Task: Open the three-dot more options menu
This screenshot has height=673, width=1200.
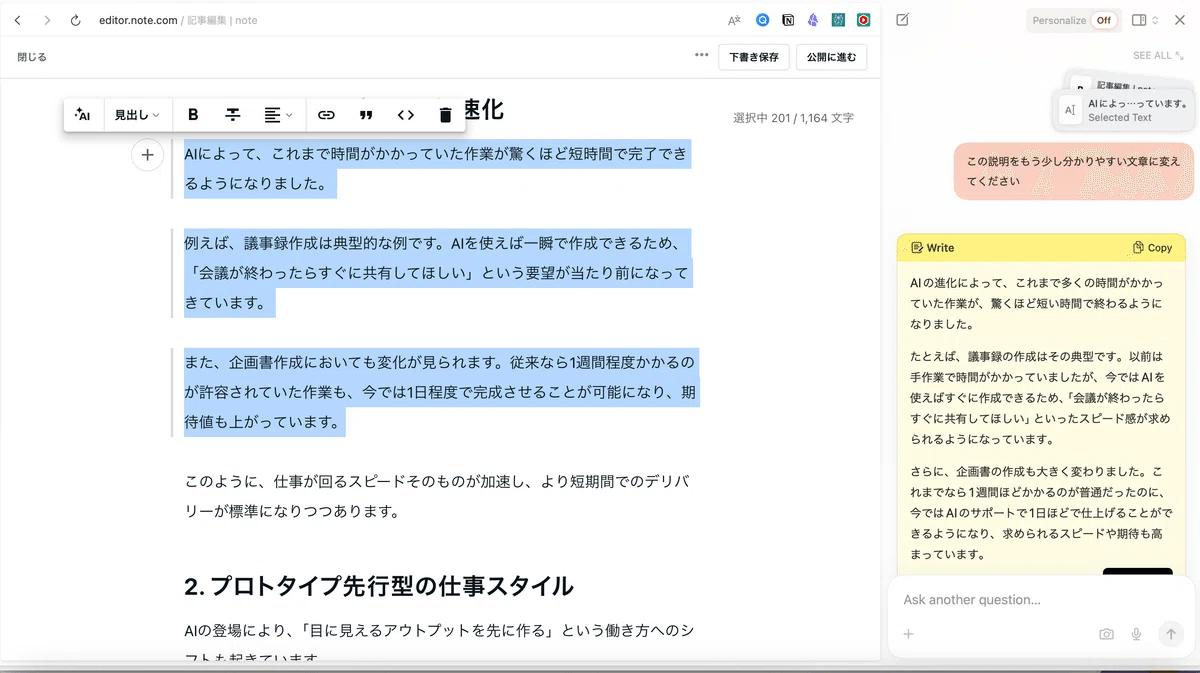Action: point(702,56)
